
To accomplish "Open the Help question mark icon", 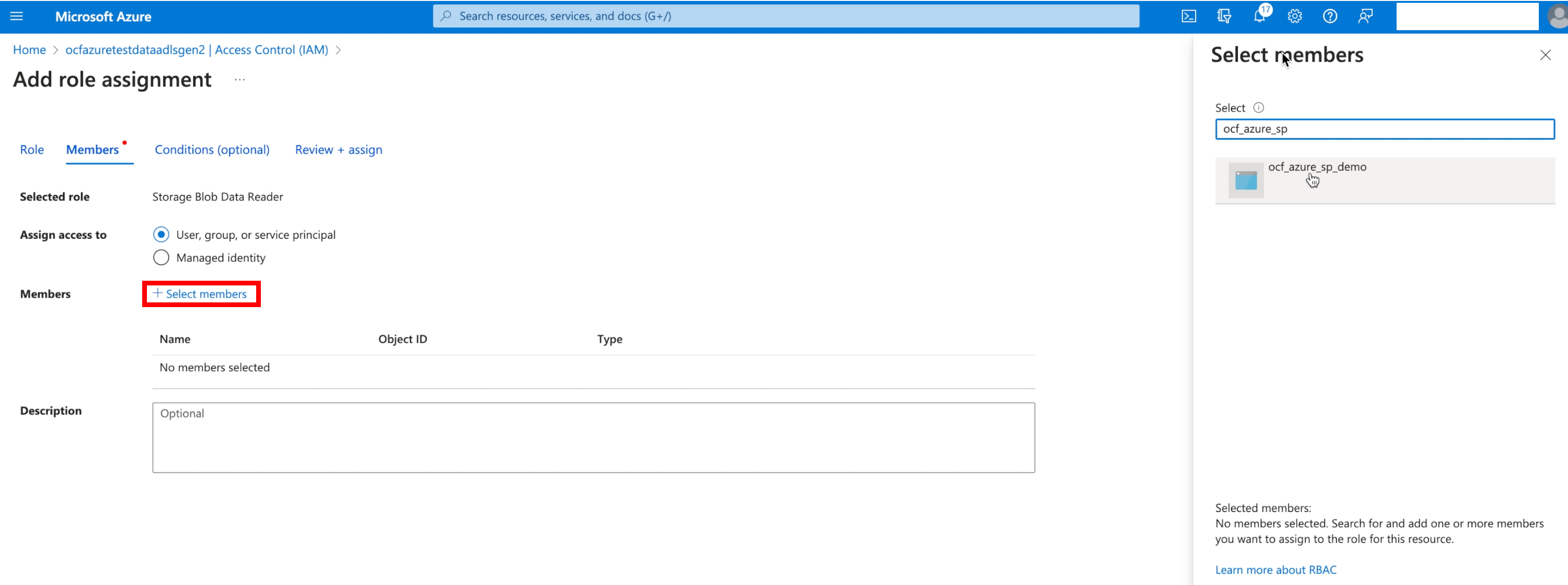I will 1330,16.
